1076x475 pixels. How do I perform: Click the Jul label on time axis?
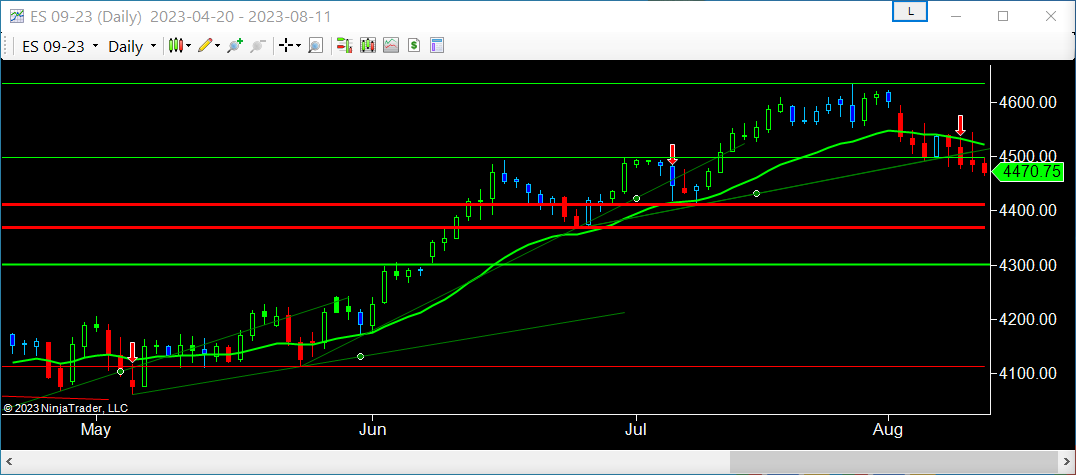(x=637, y=430)
